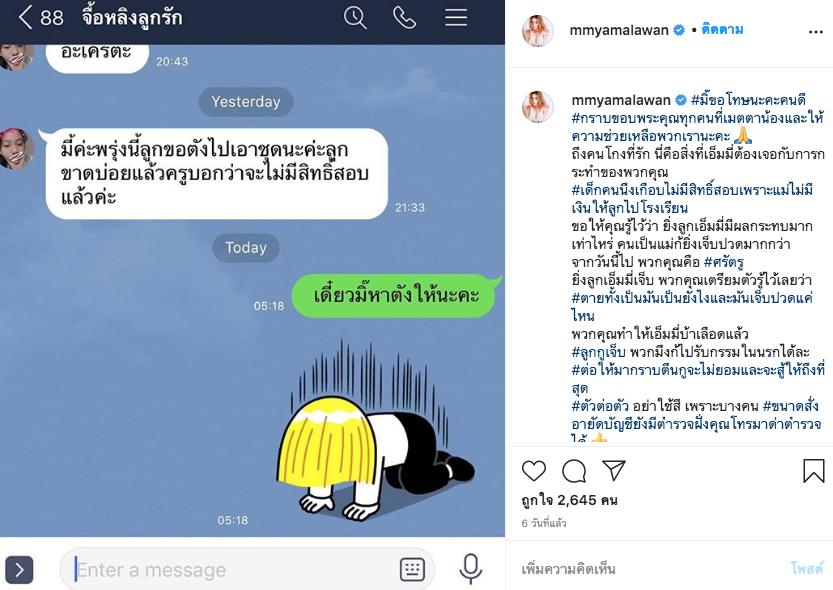Like the post with the heart icon
The image size is (833, 590).
[533, 471]
